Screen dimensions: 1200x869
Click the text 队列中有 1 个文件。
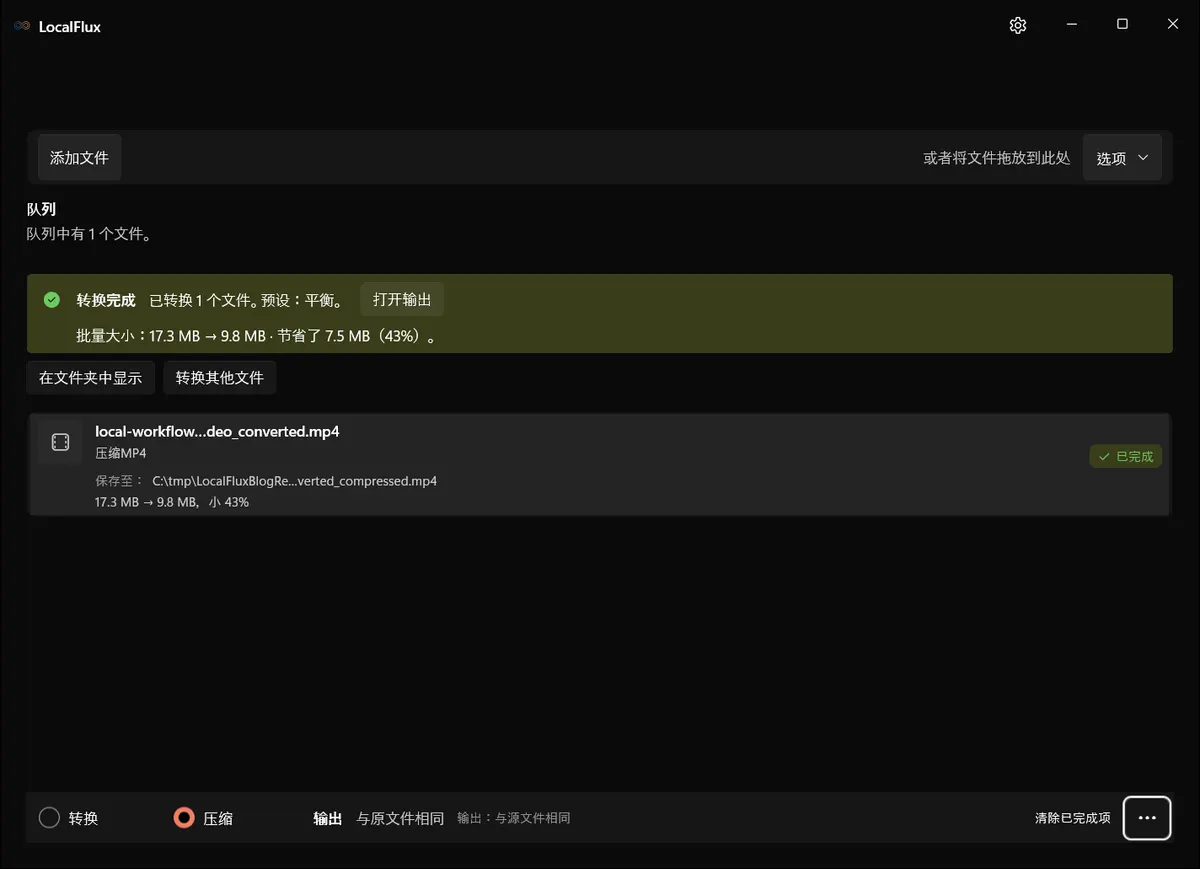[x=89, y=234]
